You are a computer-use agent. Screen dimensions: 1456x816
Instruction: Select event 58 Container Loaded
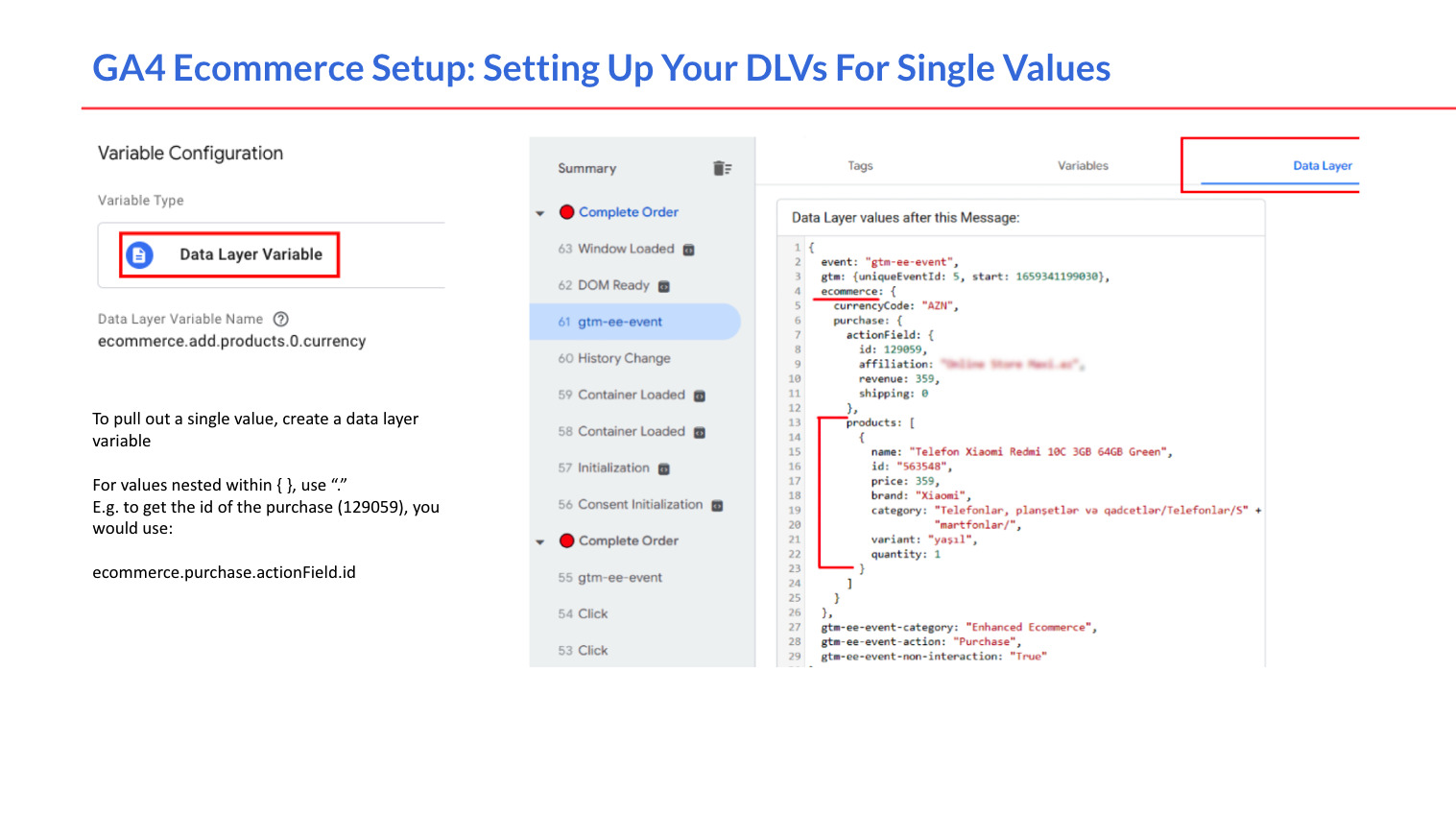621,431
